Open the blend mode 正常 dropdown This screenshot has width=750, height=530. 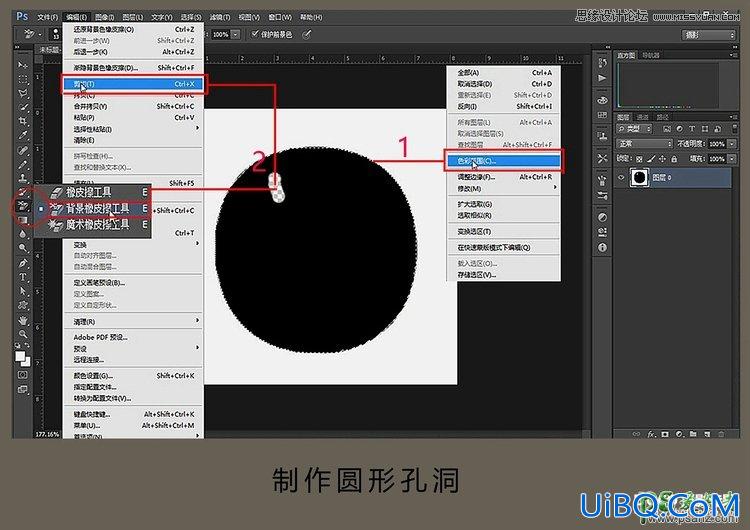coord(644,144)
